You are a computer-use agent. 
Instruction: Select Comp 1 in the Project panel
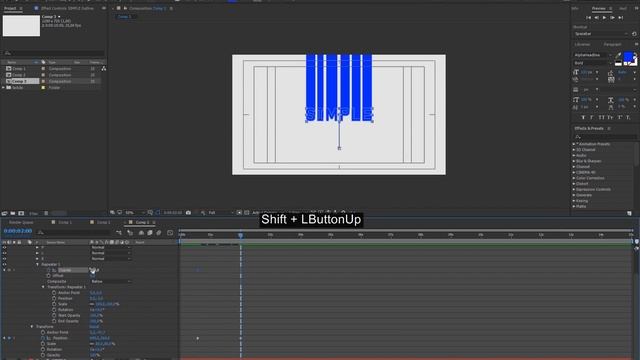19,69
